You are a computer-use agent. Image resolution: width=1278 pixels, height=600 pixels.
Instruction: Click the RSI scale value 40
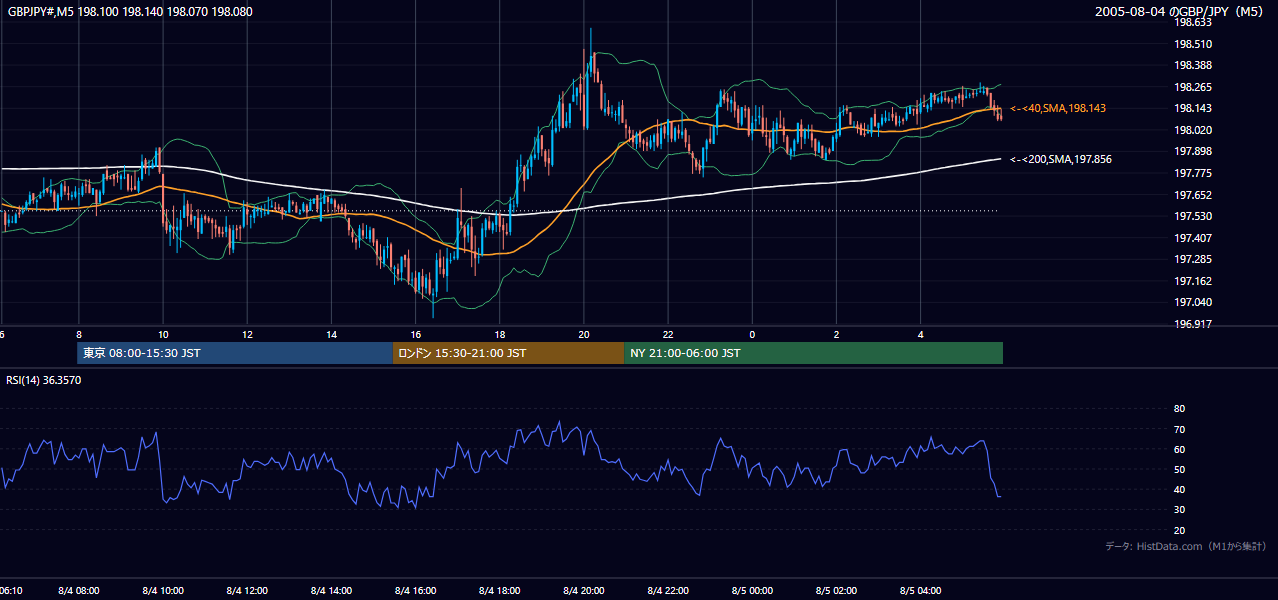[1179, 490]
